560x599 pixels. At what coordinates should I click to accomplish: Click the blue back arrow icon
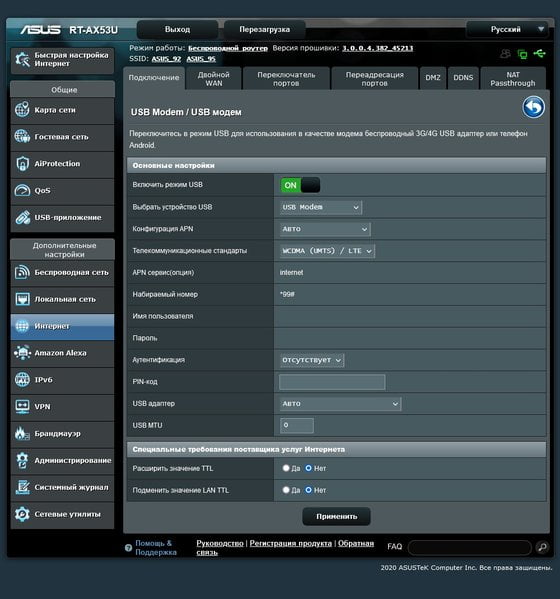point(533,107)
